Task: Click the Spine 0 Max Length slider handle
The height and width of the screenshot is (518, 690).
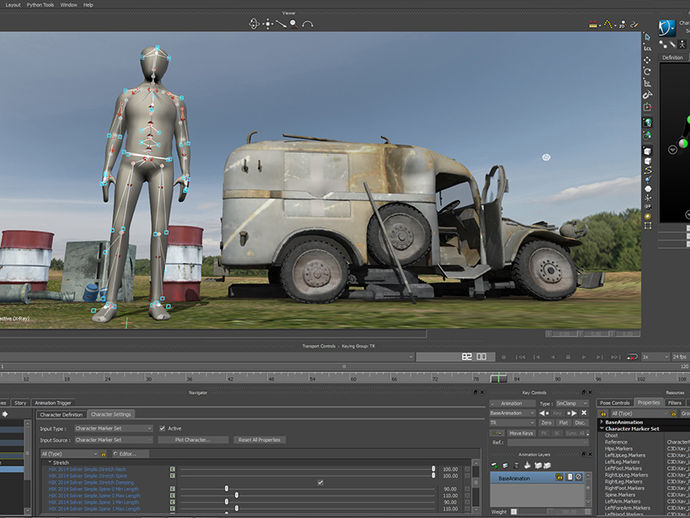Action: point(237,495)
